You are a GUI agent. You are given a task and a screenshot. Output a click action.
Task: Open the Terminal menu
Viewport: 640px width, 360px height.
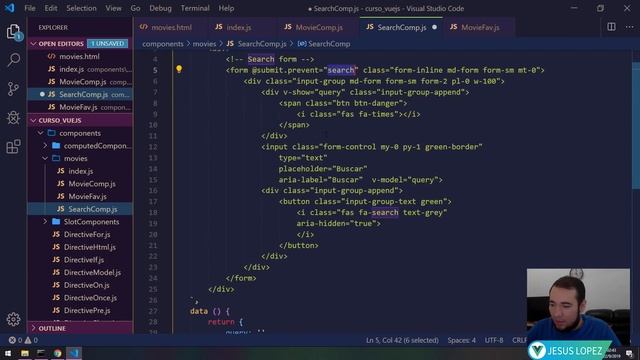coord(195,8)
